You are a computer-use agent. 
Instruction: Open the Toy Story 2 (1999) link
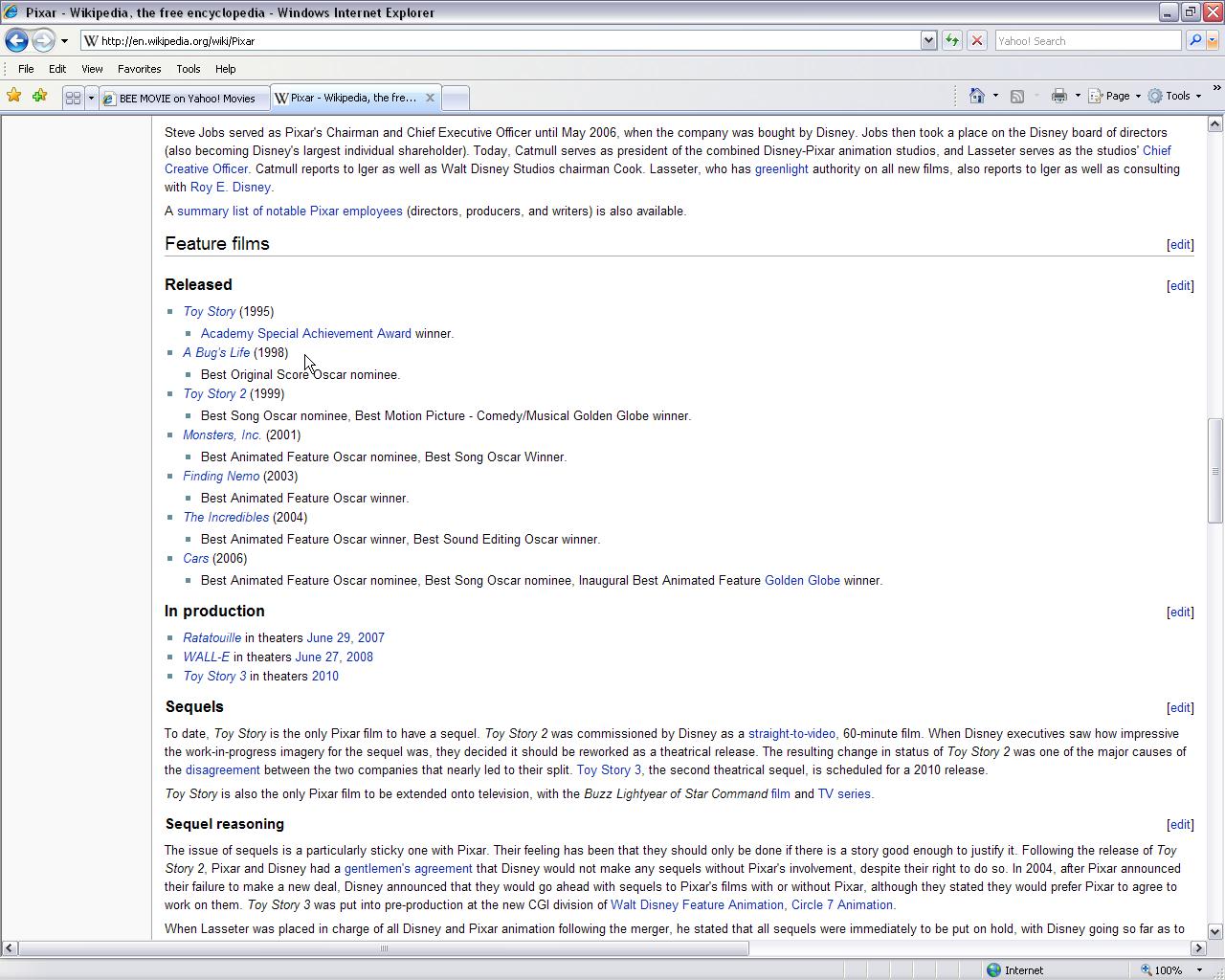point(214,394)
